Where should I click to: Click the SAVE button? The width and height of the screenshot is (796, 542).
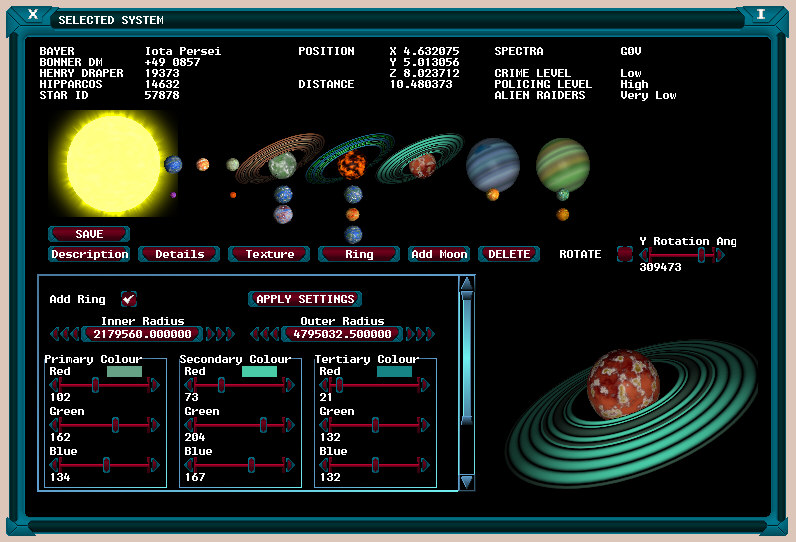click(x=89, y=234)
